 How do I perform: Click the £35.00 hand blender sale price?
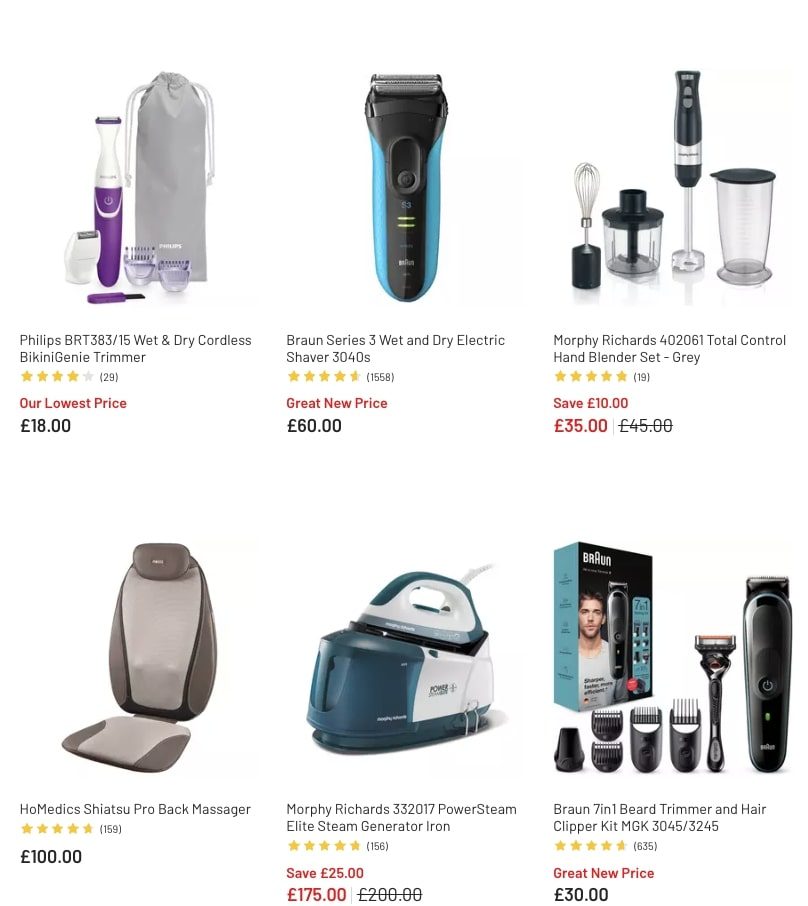tap(580, 426)
